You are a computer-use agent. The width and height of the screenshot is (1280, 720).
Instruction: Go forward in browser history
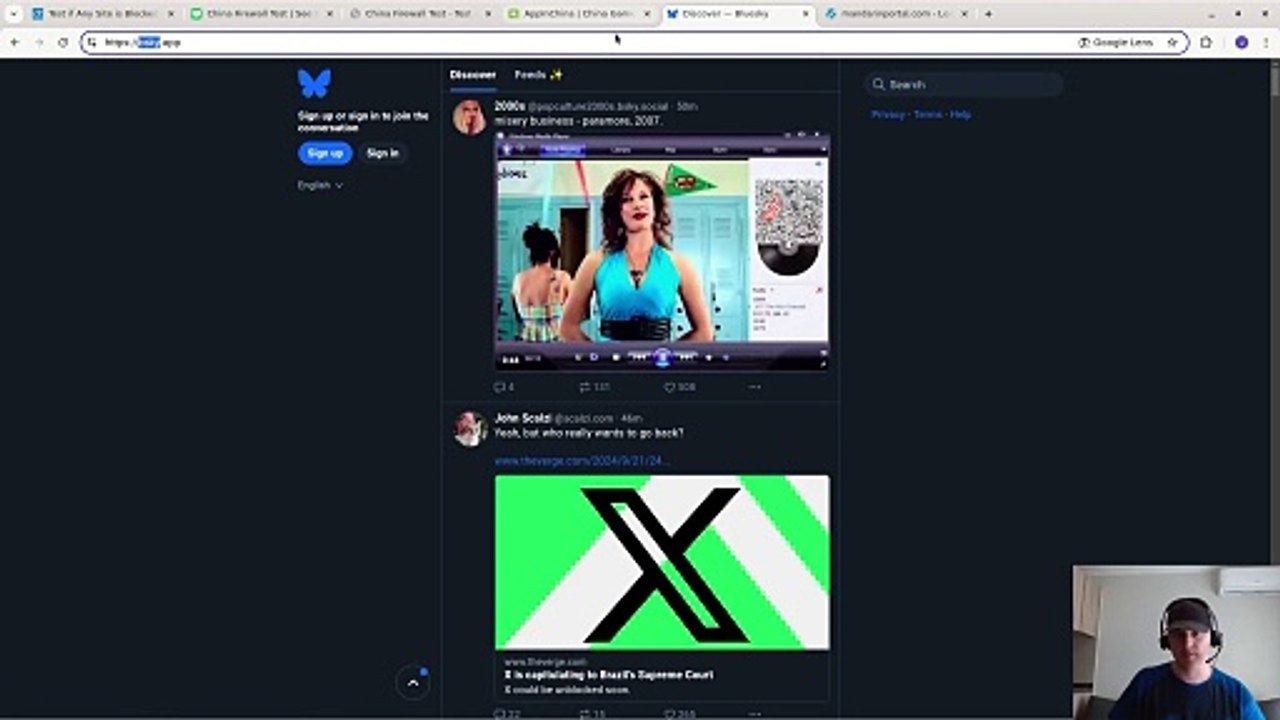pyautogui.click(x=39, y=43)
